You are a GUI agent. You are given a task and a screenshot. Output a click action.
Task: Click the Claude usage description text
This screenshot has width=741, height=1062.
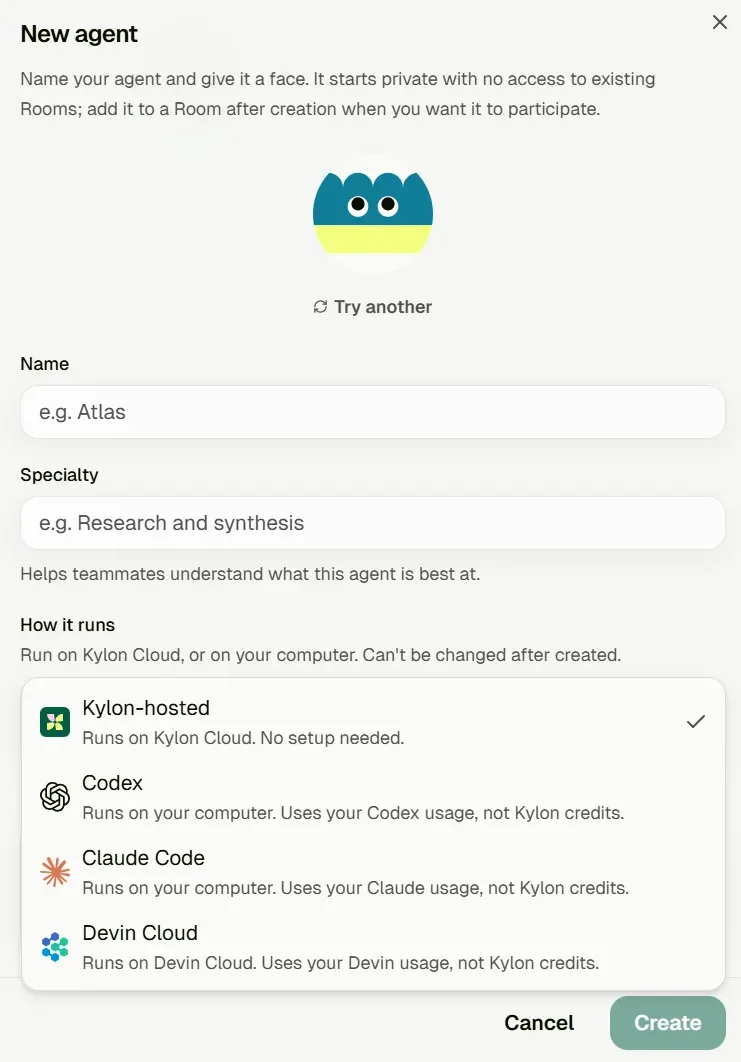[x=356, y=888]
